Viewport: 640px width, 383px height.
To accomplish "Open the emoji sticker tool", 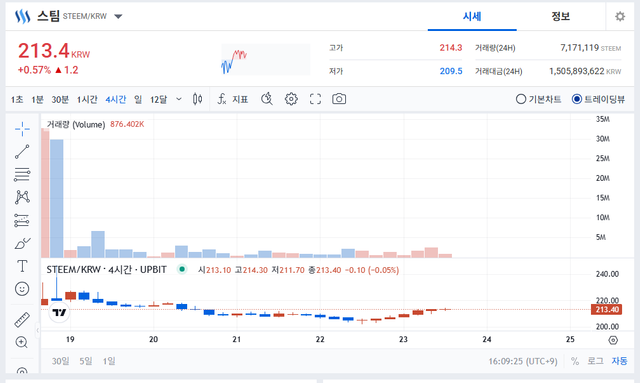I will point(22,289).
